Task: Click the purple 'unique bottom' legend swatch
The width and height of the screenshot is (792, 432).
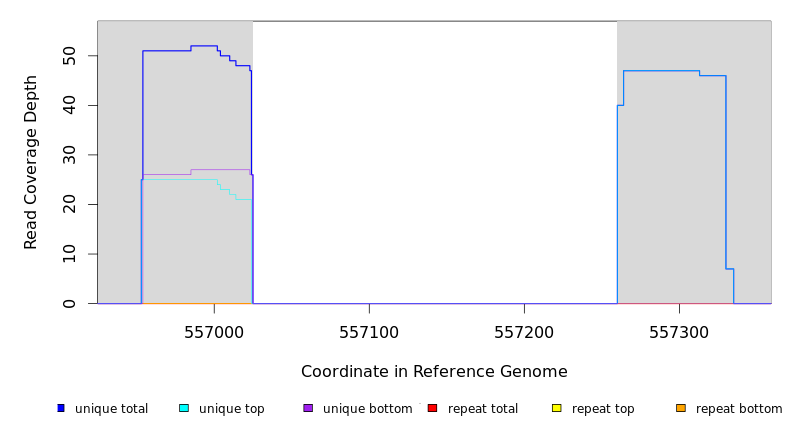Action: pos(308,408)
